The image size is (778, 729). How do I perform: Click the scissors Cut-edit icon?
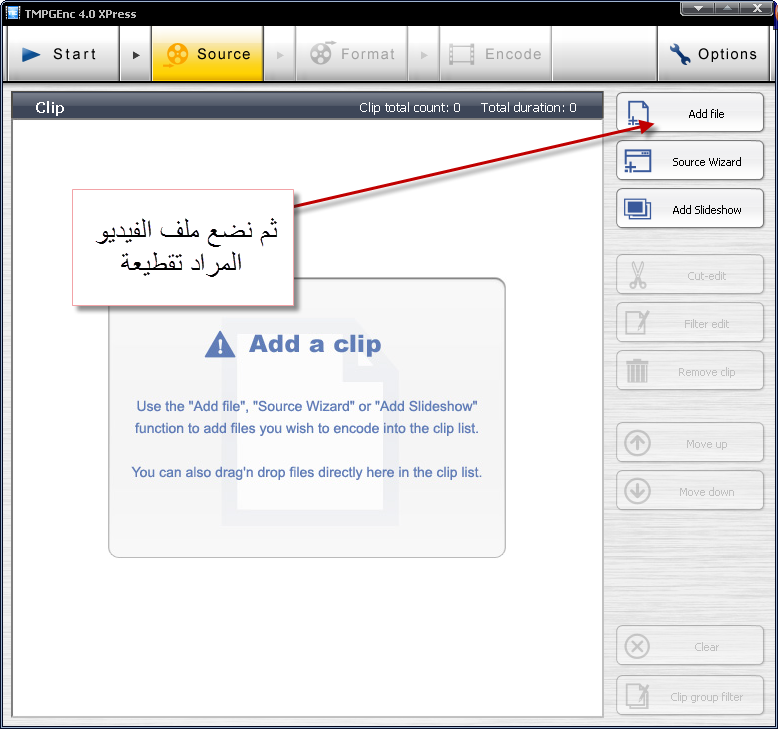click(x=638, y=275)
